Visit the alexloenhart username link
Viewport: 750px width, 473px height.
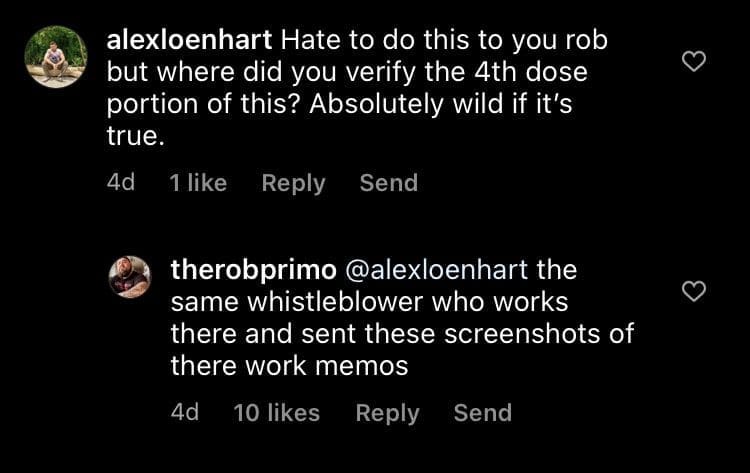tap(190, 42)
